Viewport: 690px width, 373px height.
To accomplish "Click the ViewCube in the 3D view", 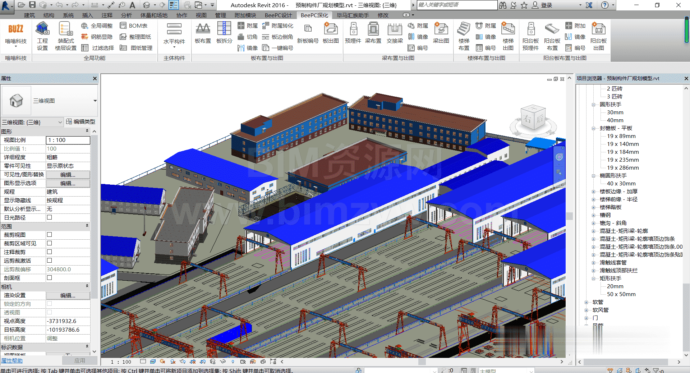I will coord(533,117).
